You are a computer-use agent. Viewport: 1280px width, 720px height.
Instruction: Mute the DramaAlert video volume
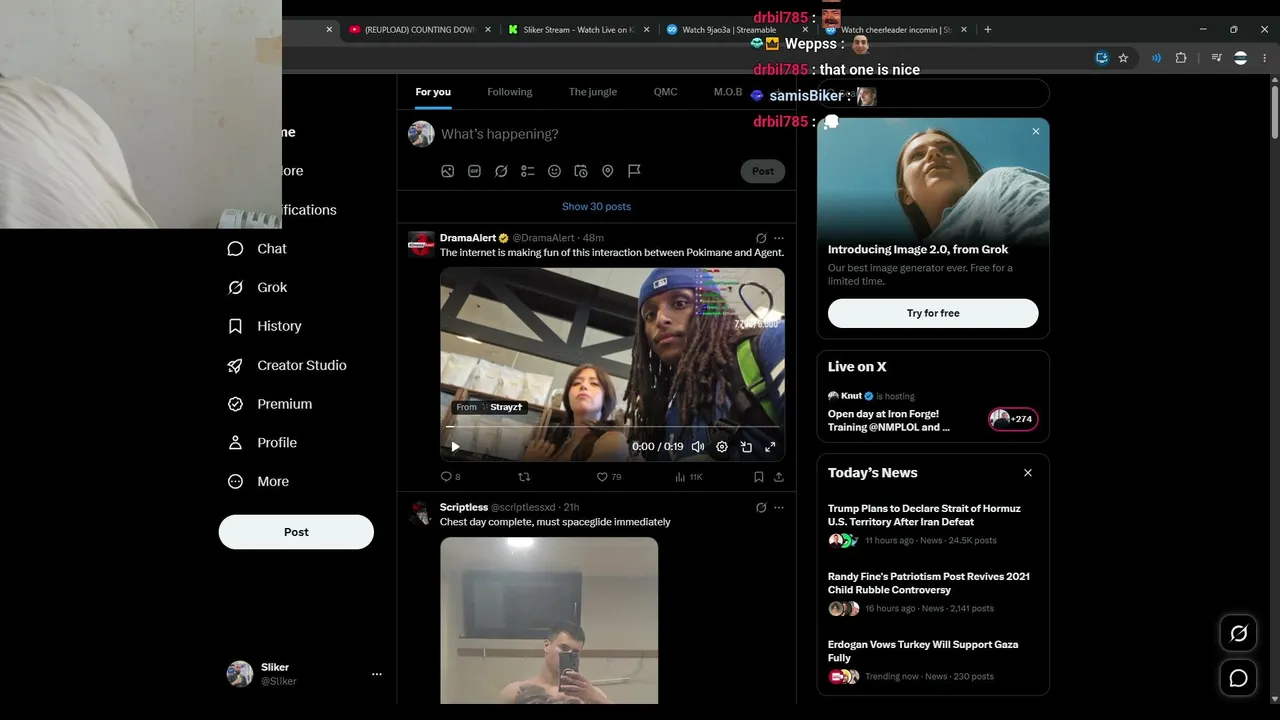tap(698, 447)
